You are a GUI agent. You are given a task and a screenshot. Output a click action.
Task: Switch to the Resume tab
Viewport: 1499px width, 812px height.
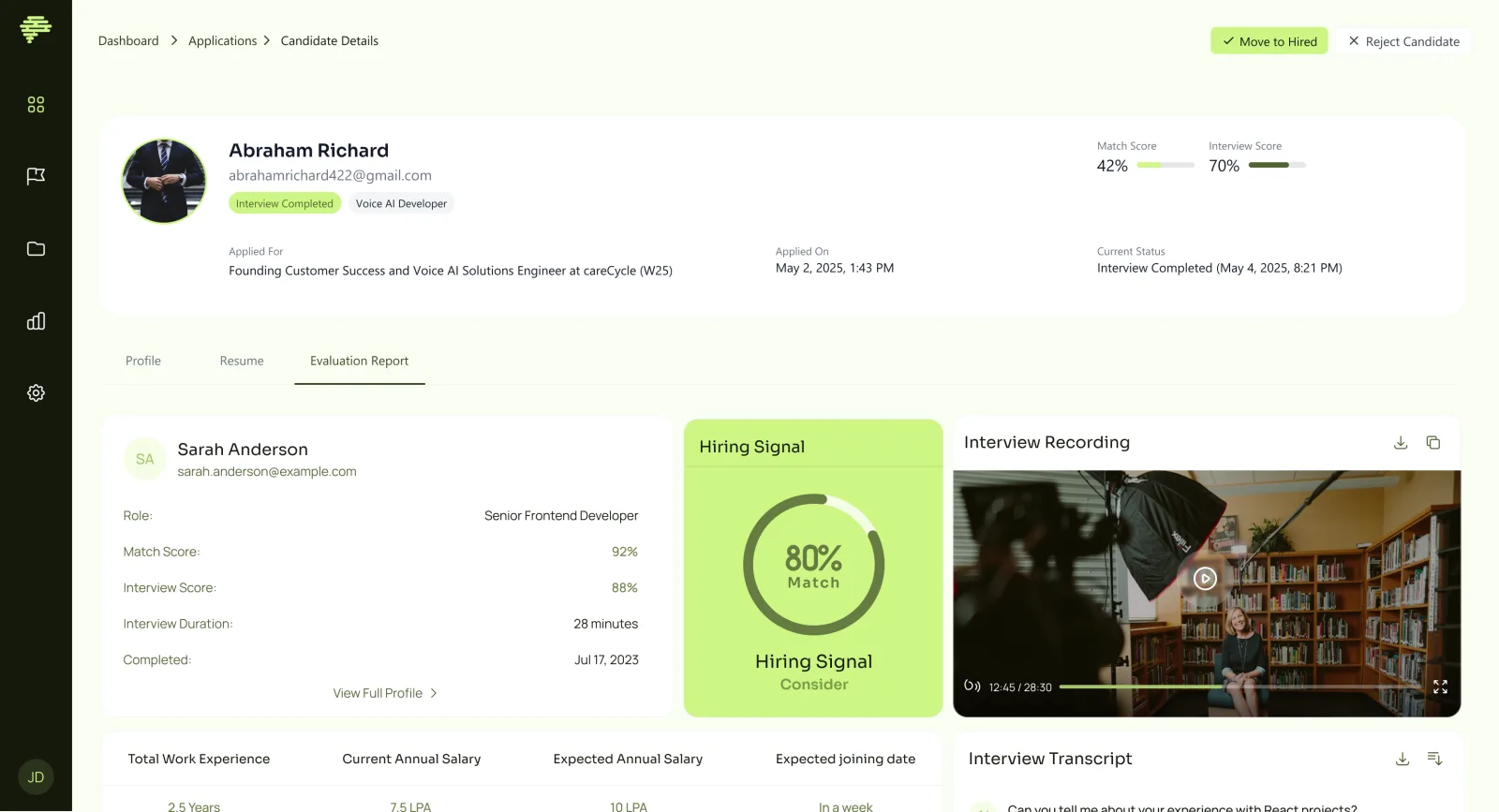[x=242, y=361]
